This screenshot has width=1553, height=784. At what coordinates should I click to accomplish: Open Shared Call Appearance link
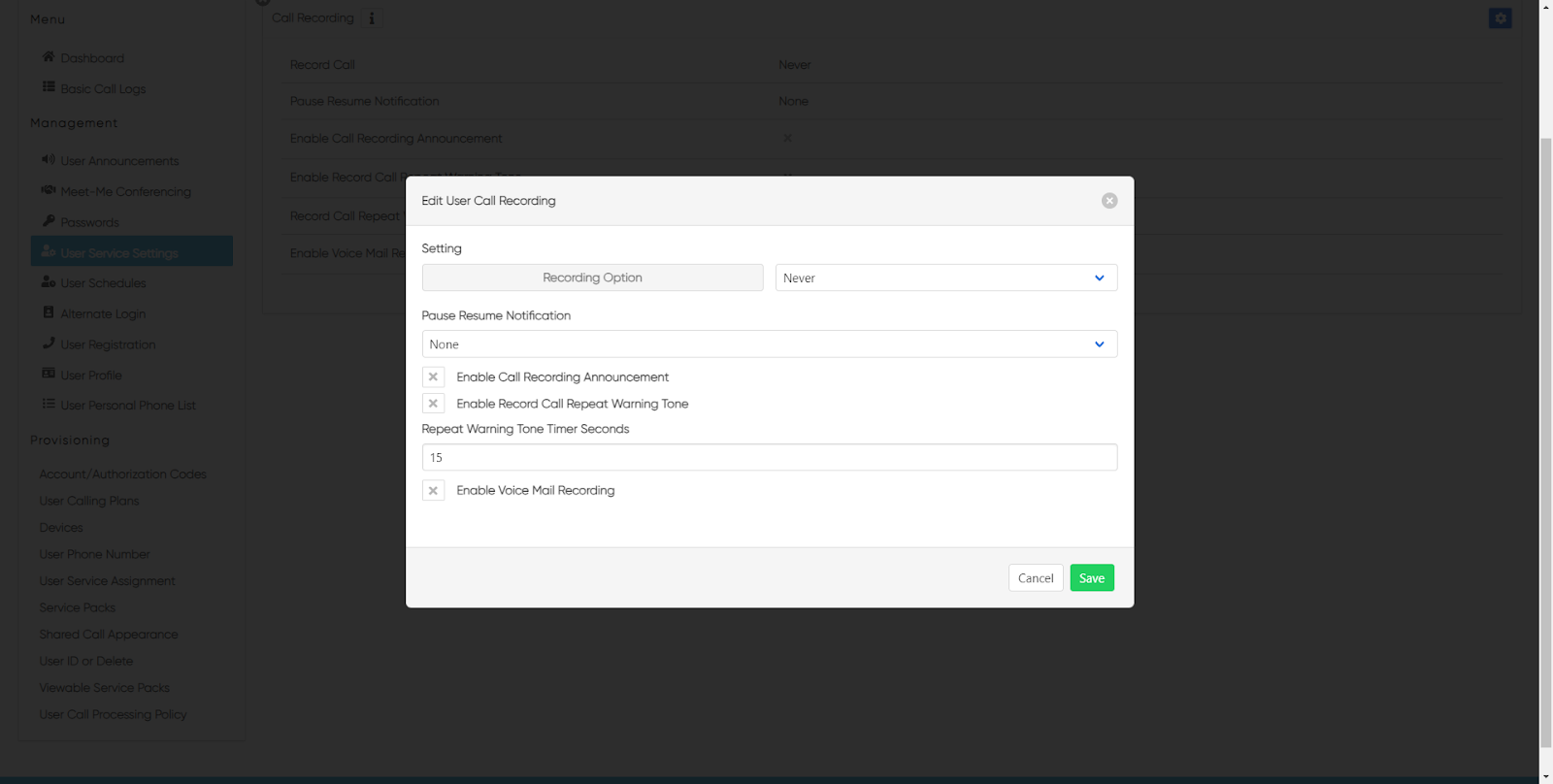[x=109, y=635]
